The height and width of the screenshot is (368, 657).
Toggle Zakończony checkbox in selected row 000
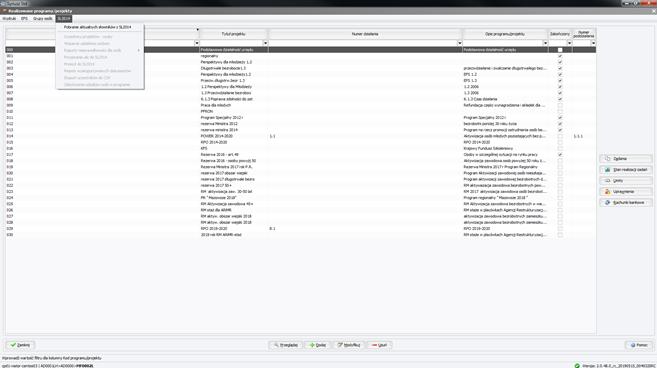(x=560, y=50)
